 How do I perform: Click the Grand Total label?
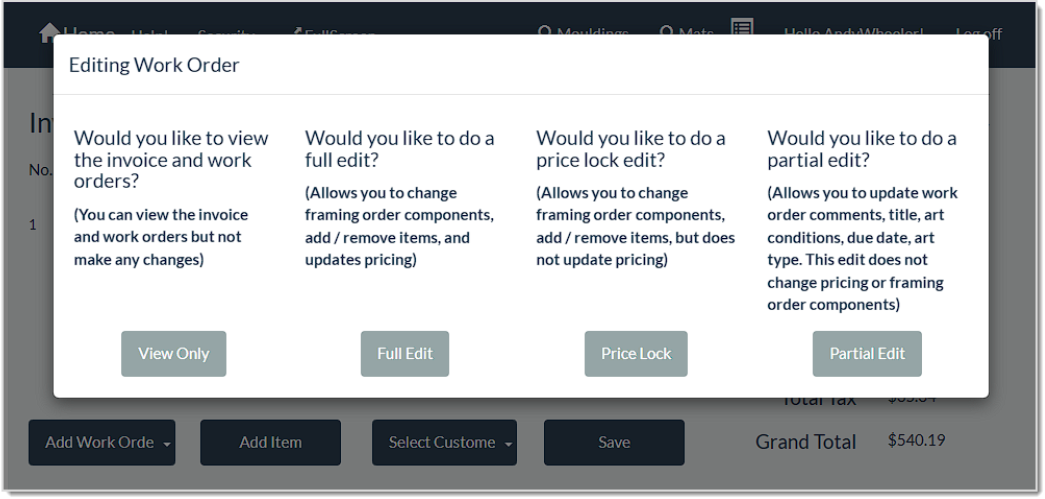[806, 442]
